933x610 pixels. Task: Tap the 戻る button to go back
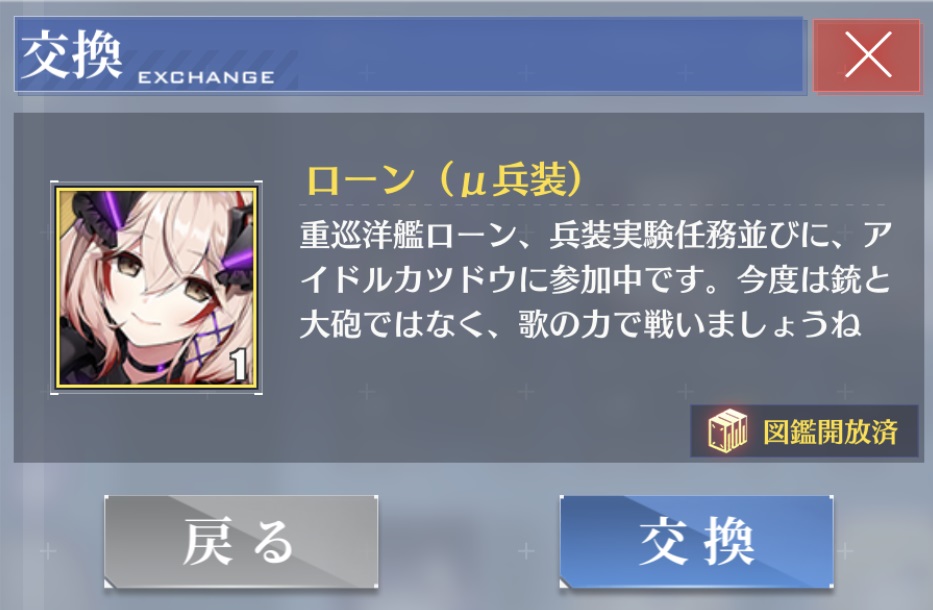pyautogui.click(x=241, y=542)
